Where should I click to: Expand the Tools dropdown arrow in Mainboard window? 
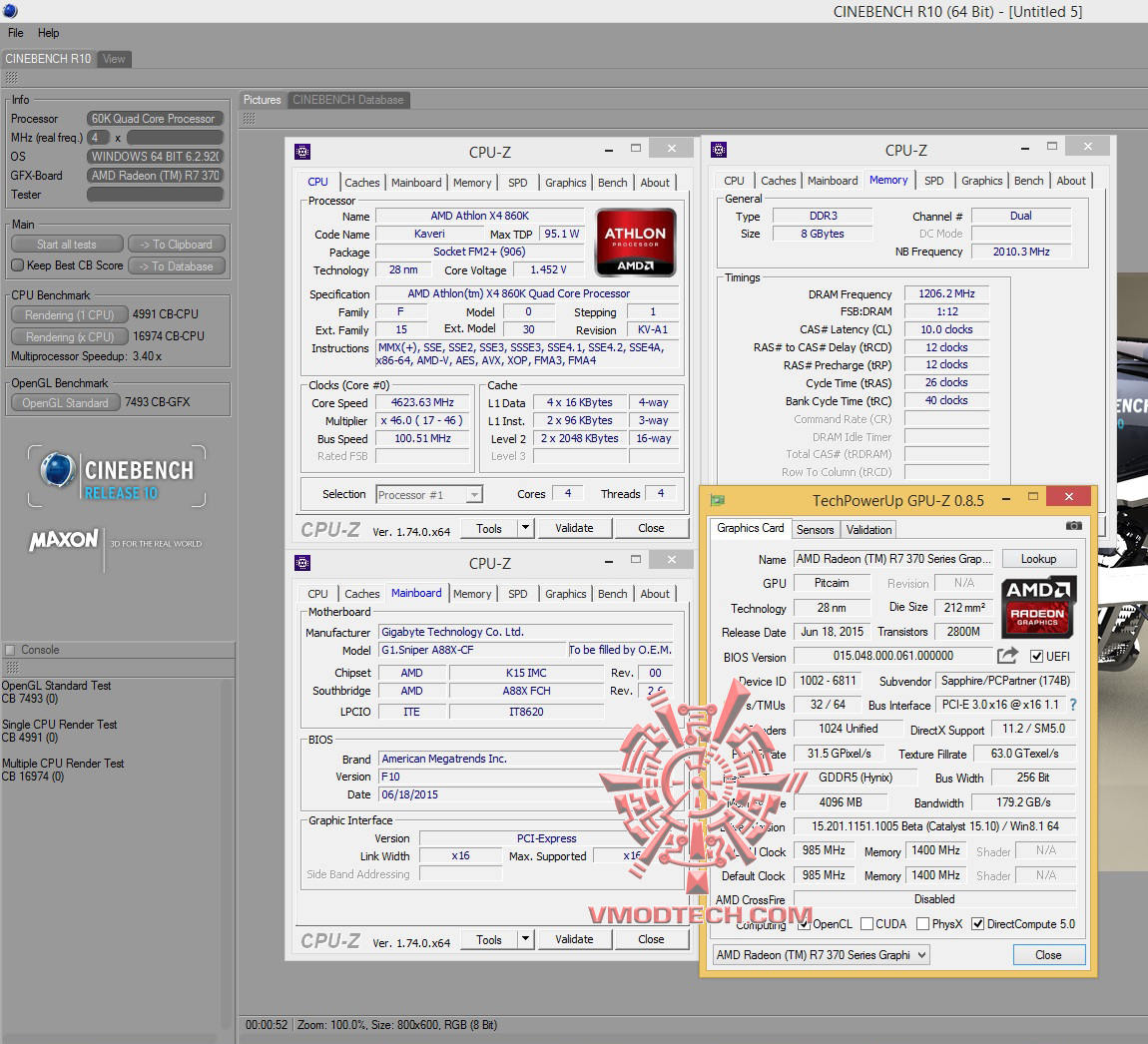[x=525, y=939]
